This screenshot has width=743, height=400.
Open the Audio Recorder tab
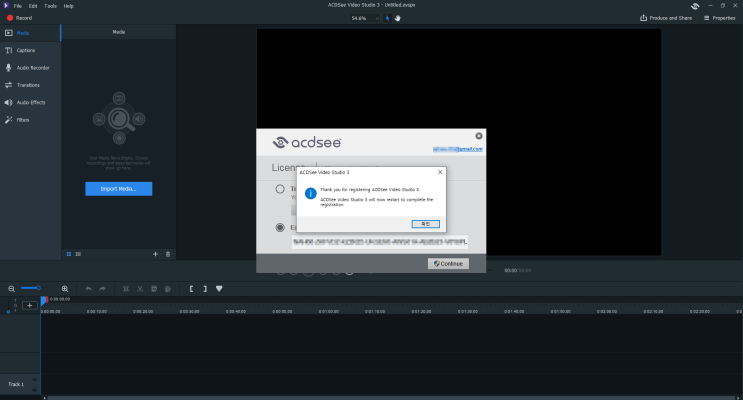(30, 68)
